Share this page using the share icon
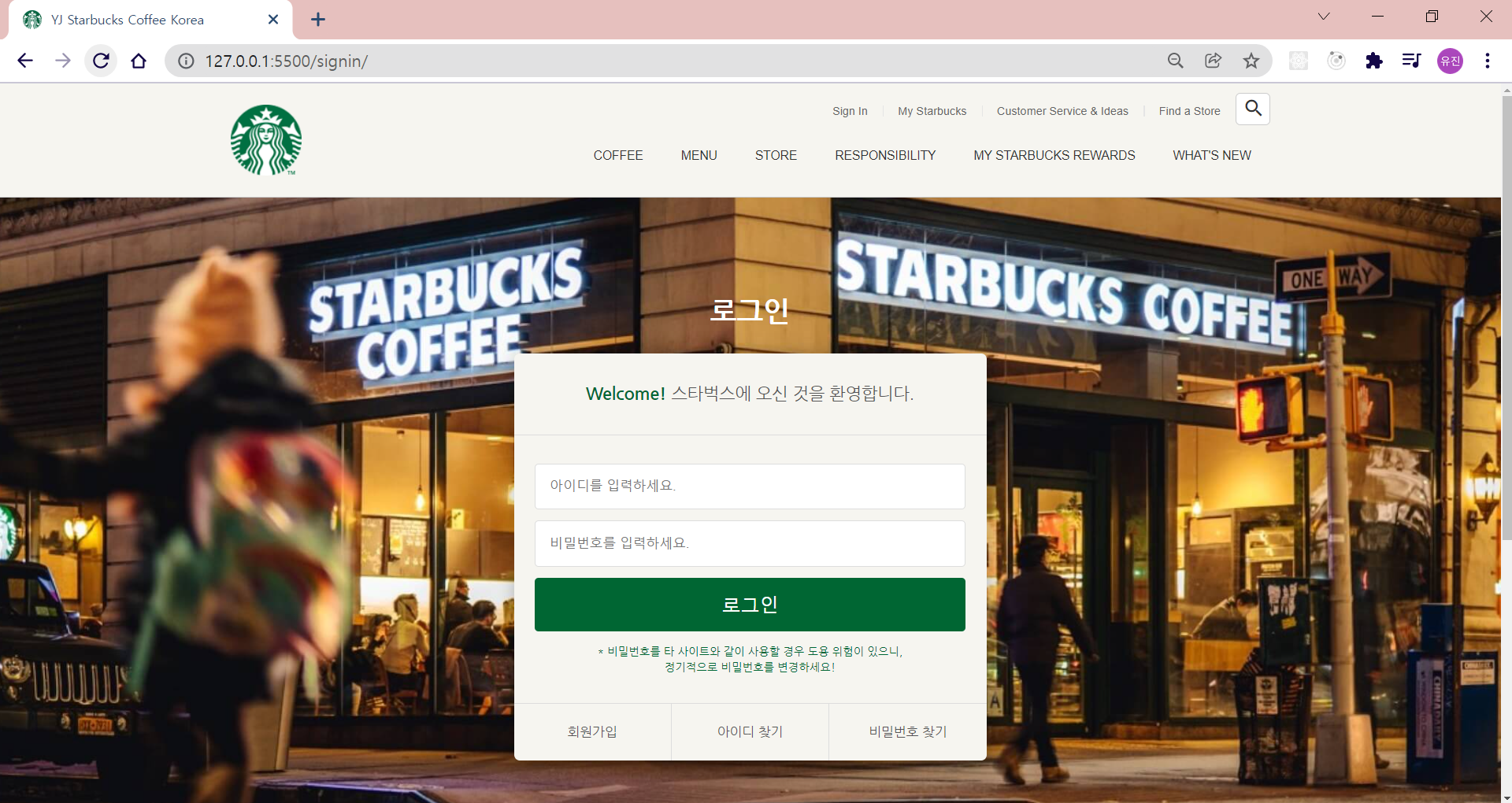 [1214, 61]
